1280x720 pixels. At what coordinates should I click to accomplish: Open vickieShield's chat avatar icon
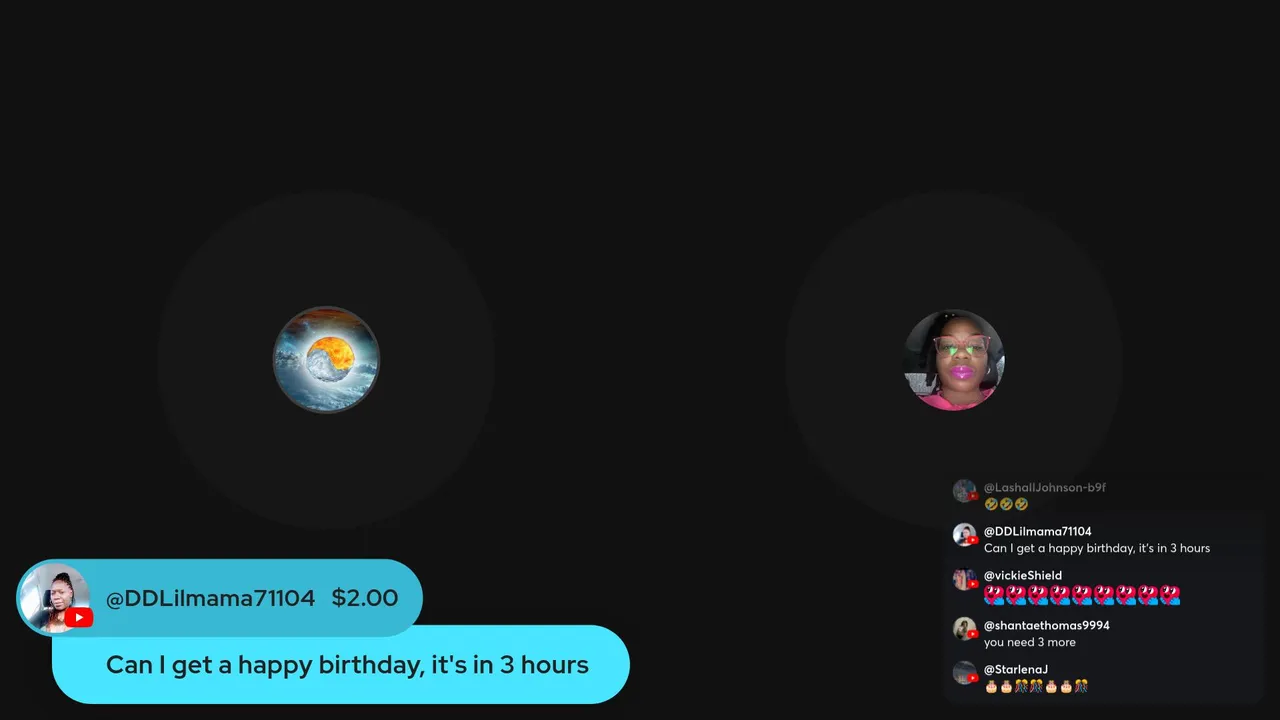(x=964, y=579)
